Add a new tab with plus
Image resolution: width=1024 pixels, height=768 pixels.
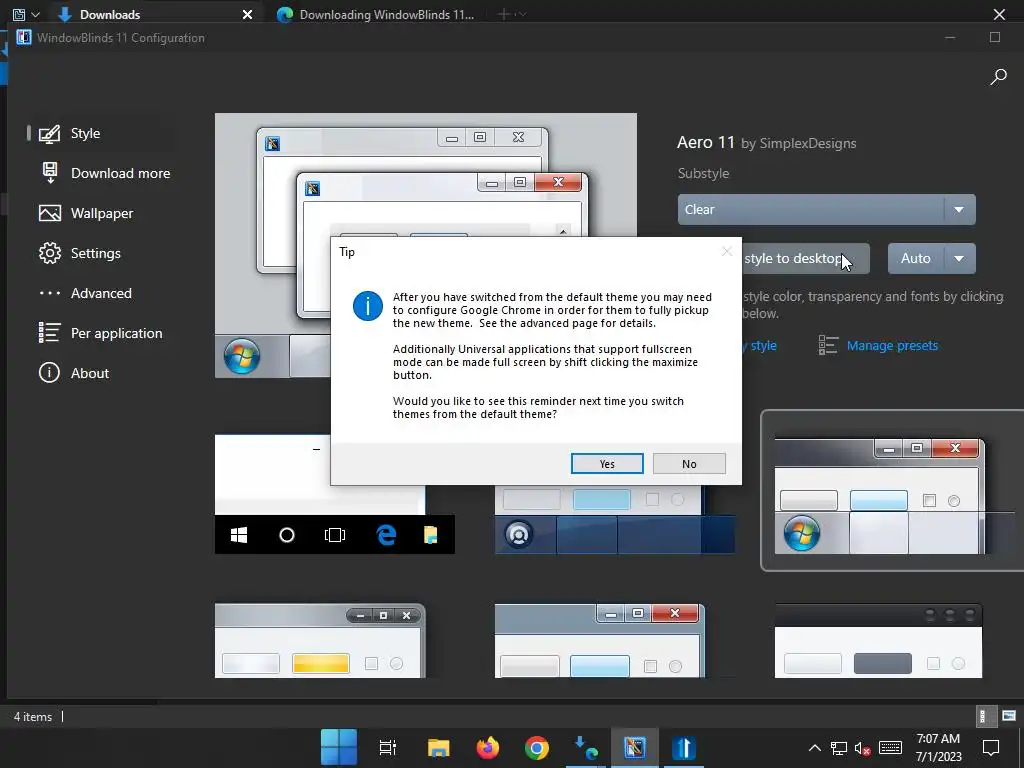click(504, 14)
